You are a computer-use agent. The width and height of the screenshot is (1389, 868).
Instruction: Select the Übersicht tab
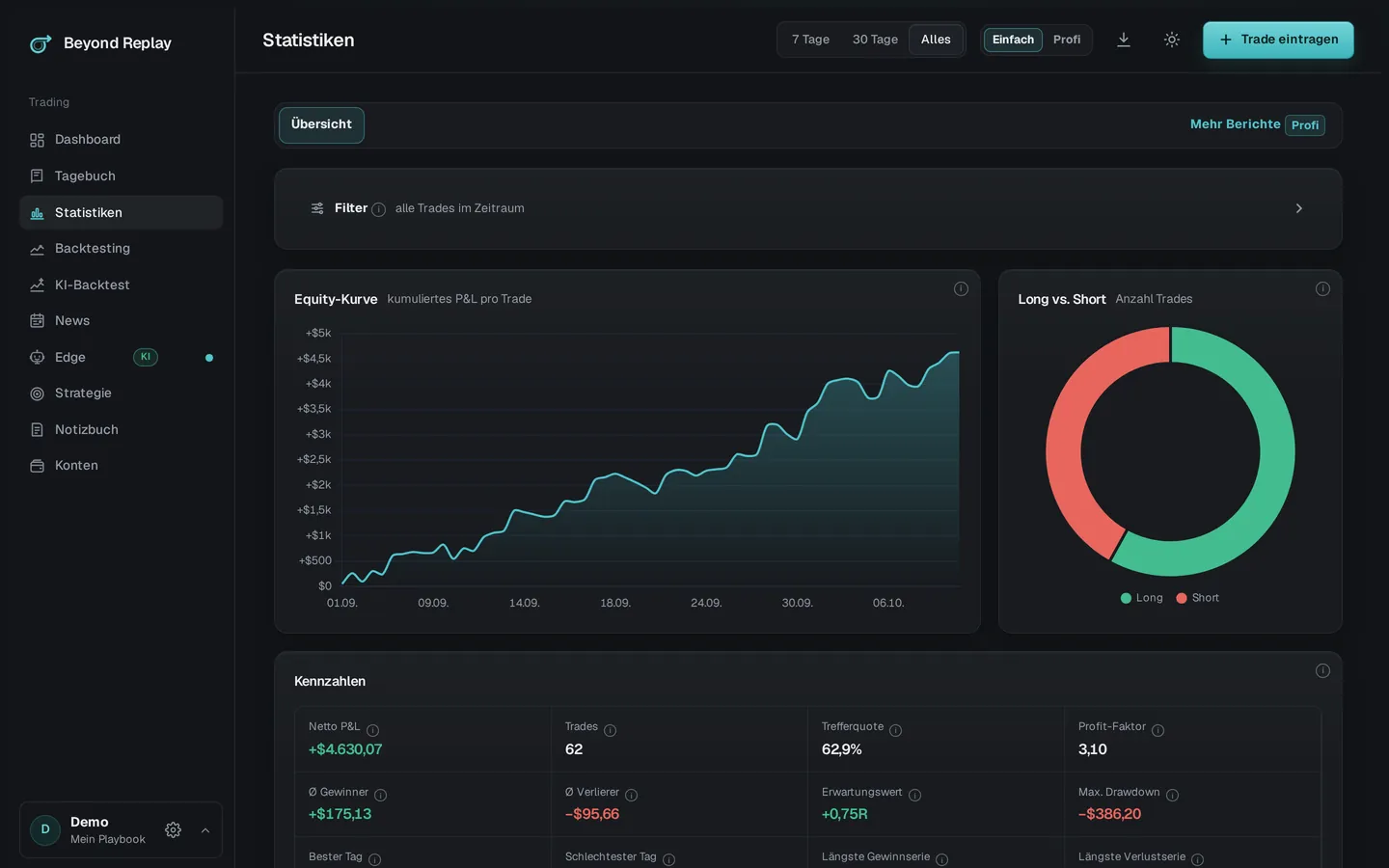[321, 124]
